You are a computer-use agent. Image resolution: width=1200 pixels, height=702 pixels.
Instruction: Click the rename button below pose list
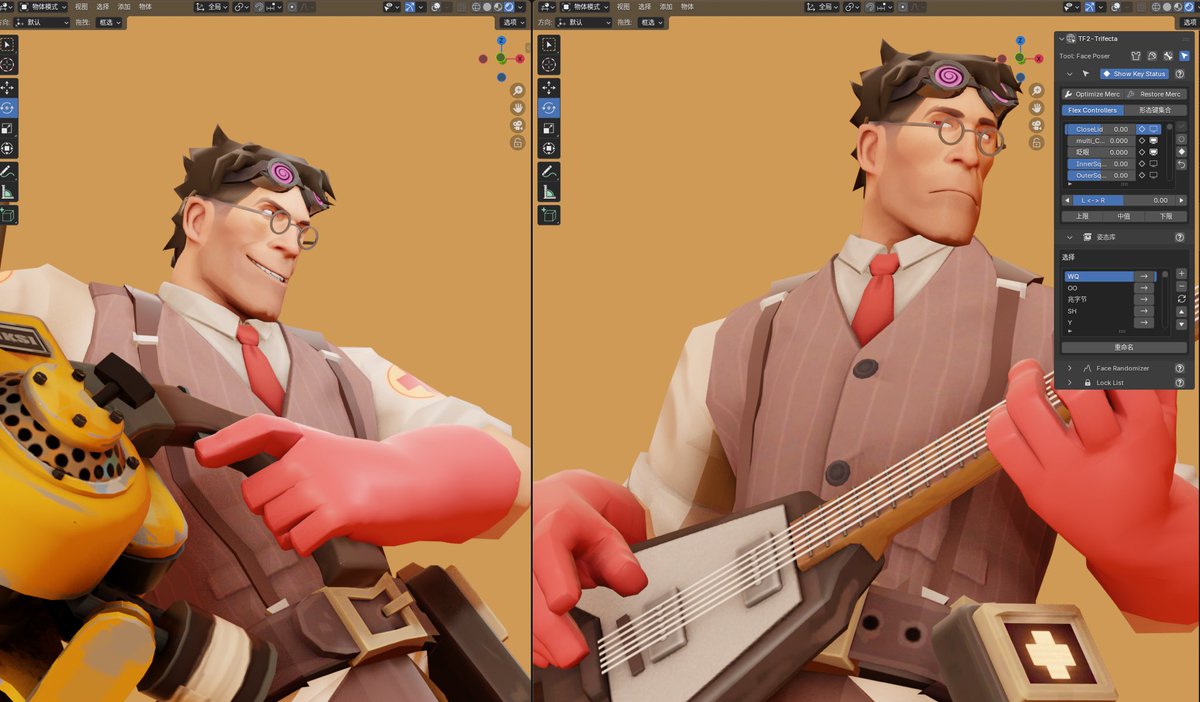(x=1124, y=347)
